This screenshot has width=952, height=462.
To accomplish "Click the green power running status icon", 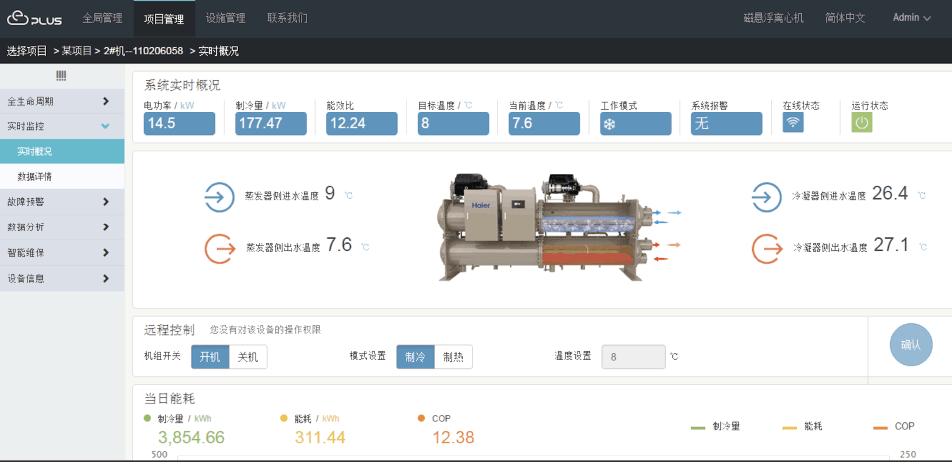I will (x=862, y=122).
